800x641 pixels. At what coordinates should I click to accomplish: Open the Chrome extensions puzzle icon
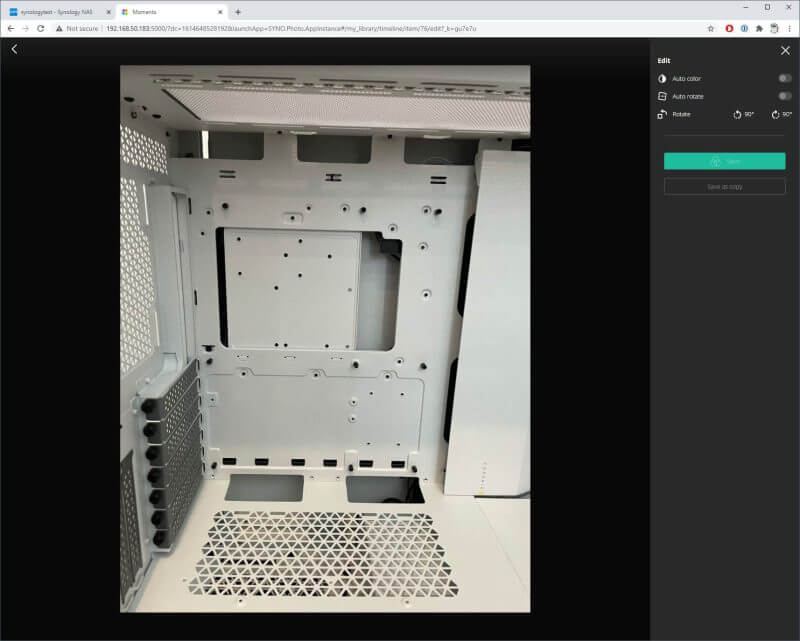pos(758,28)
